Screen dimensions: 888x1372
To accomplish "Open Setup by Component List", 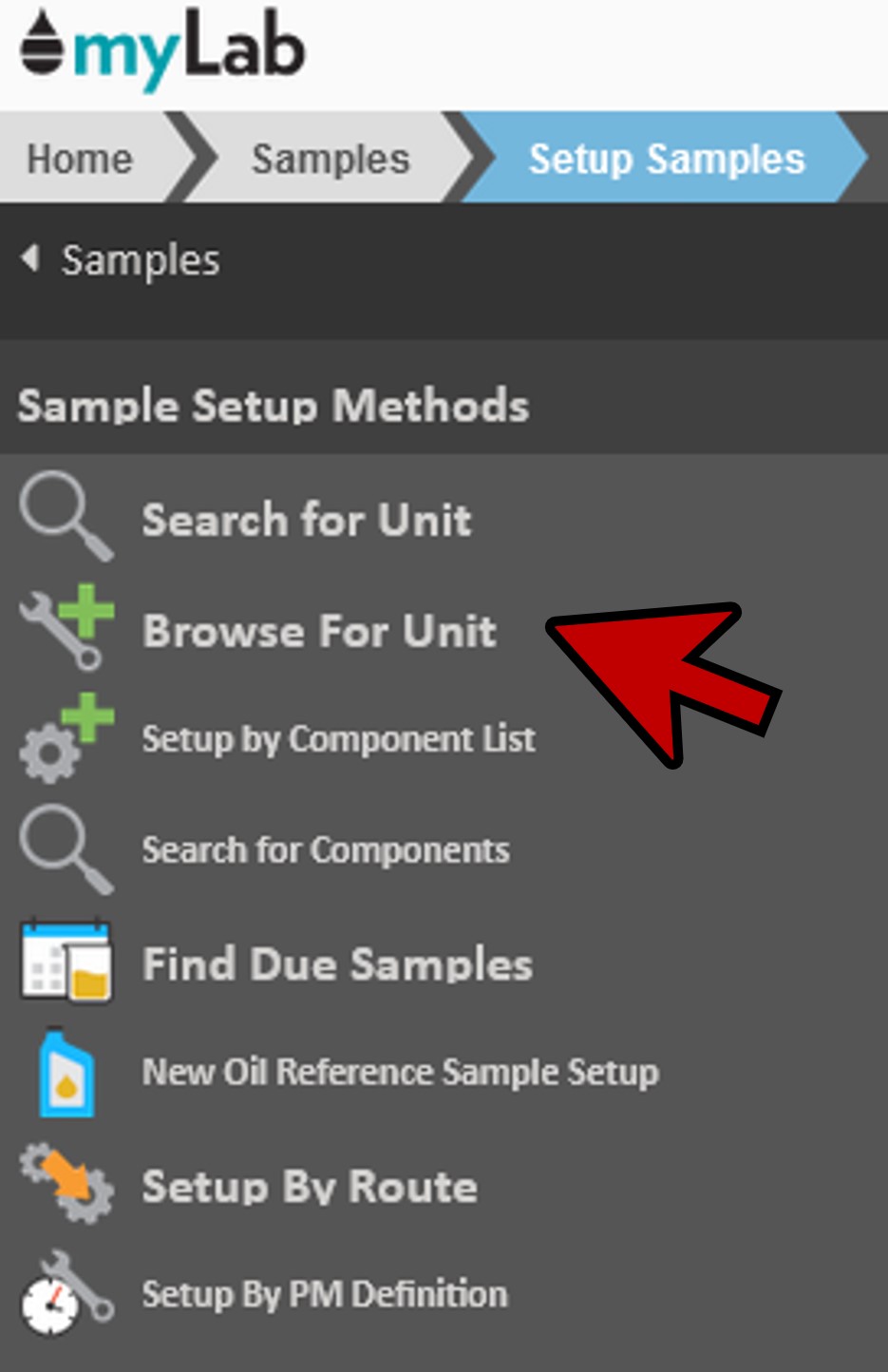I will tap(338, 739).
